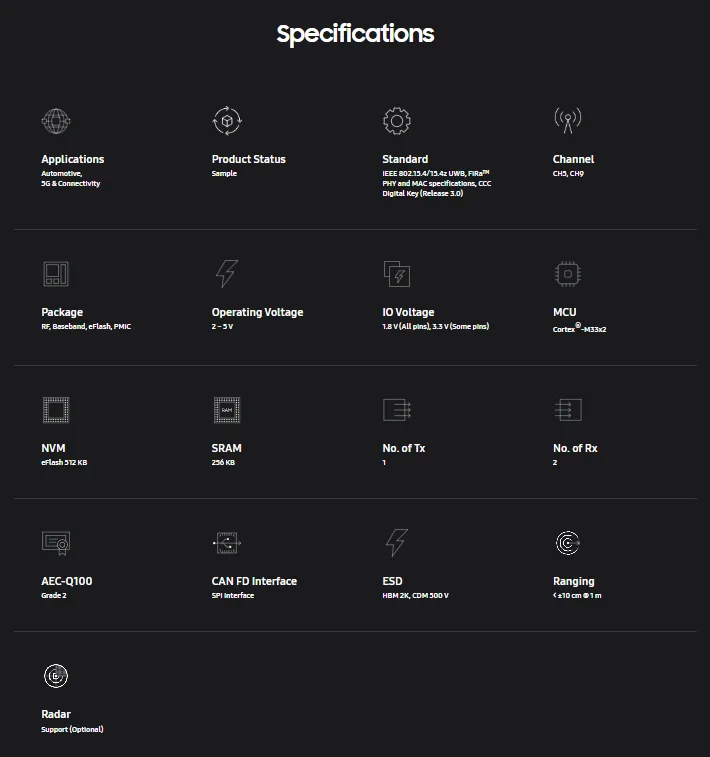The height and width of the screenshot is (757, 710).
Task: Click the MCU chip icon
Action: coord(568,274)
